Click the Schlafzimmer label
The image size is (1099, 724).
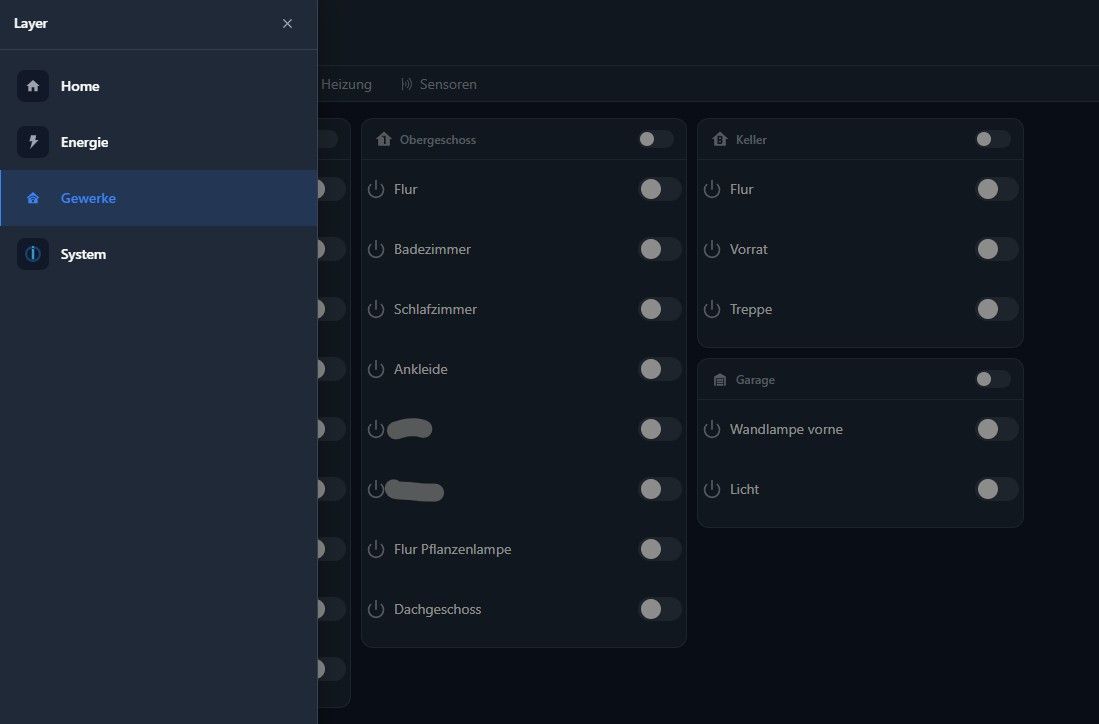435,310
